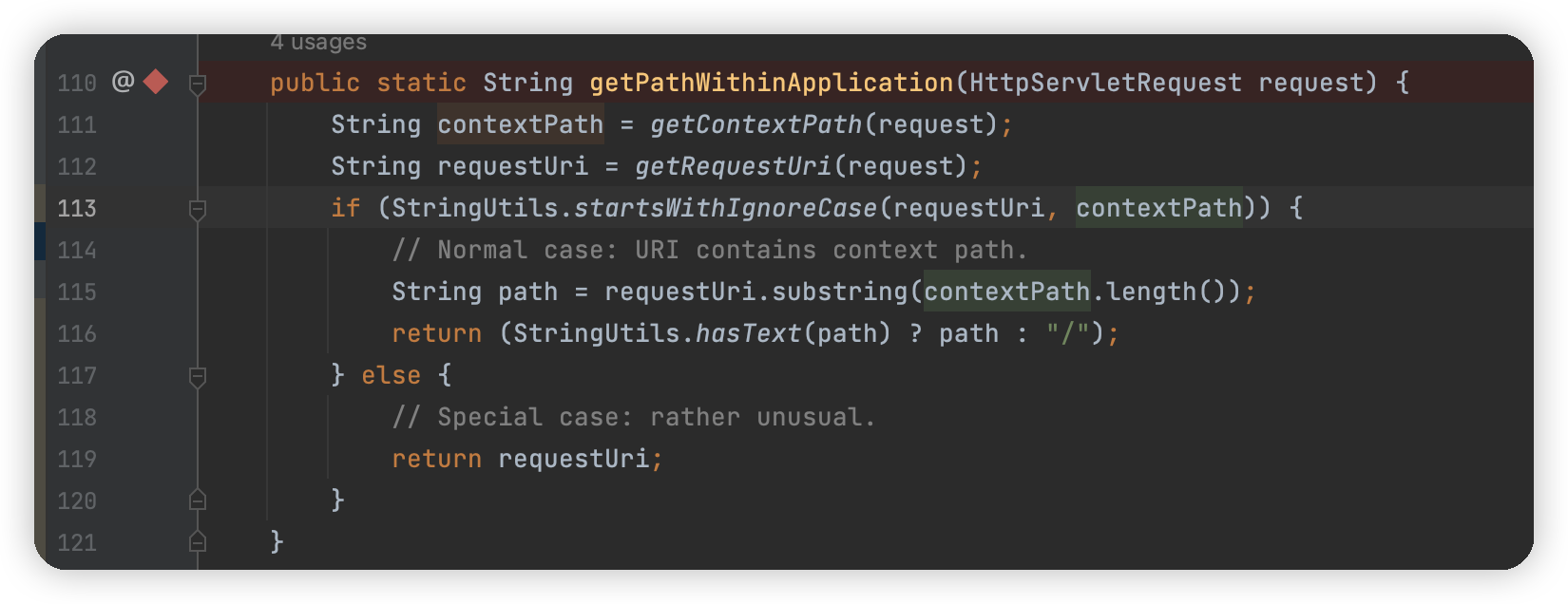Click the getPathWithinApplication method name
Screen dimensions: 1568x604
[771, 84]
